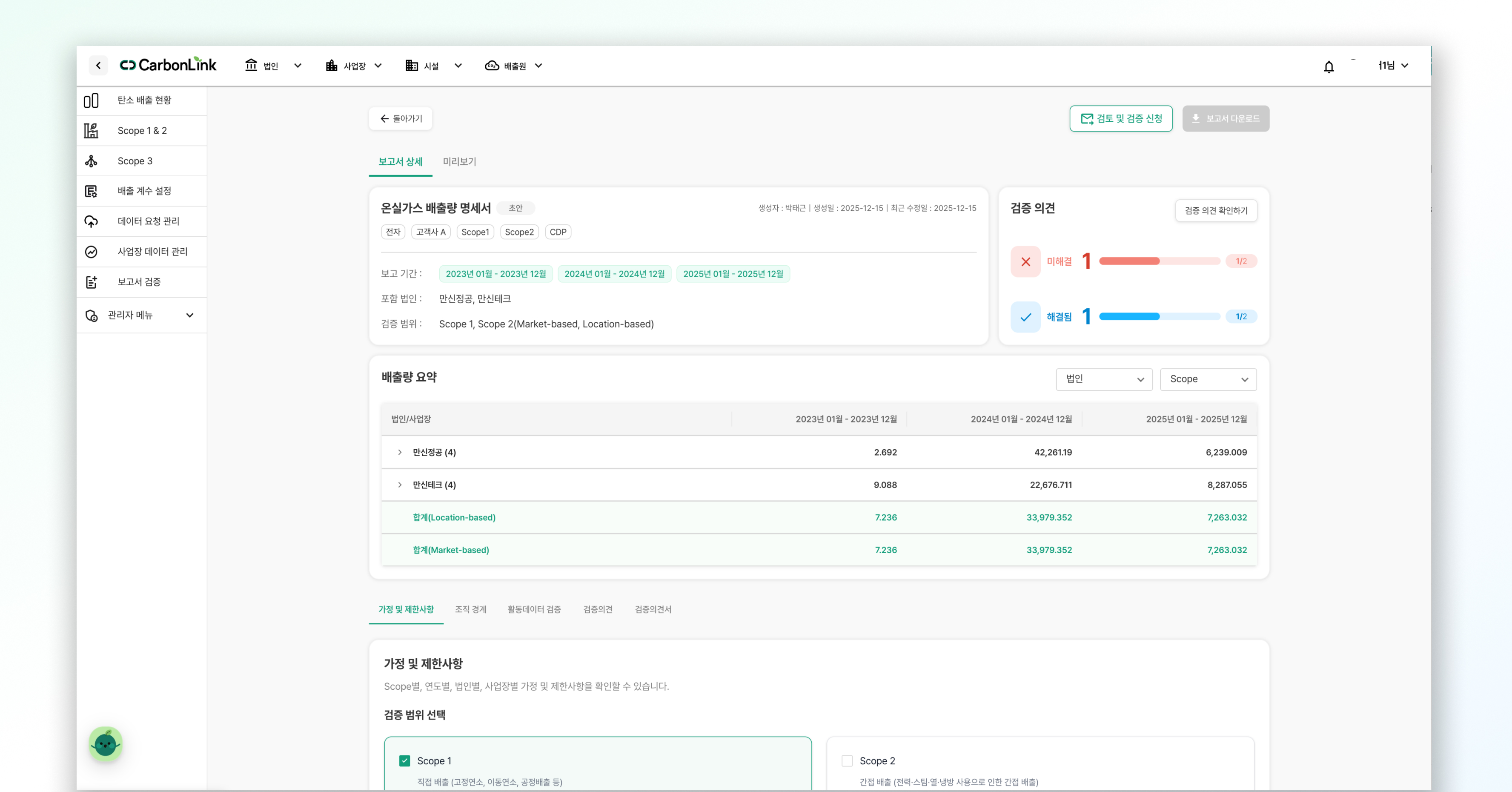
Task: Click the download icon on 보고서 다운로드
Action: click(1196, 119)
